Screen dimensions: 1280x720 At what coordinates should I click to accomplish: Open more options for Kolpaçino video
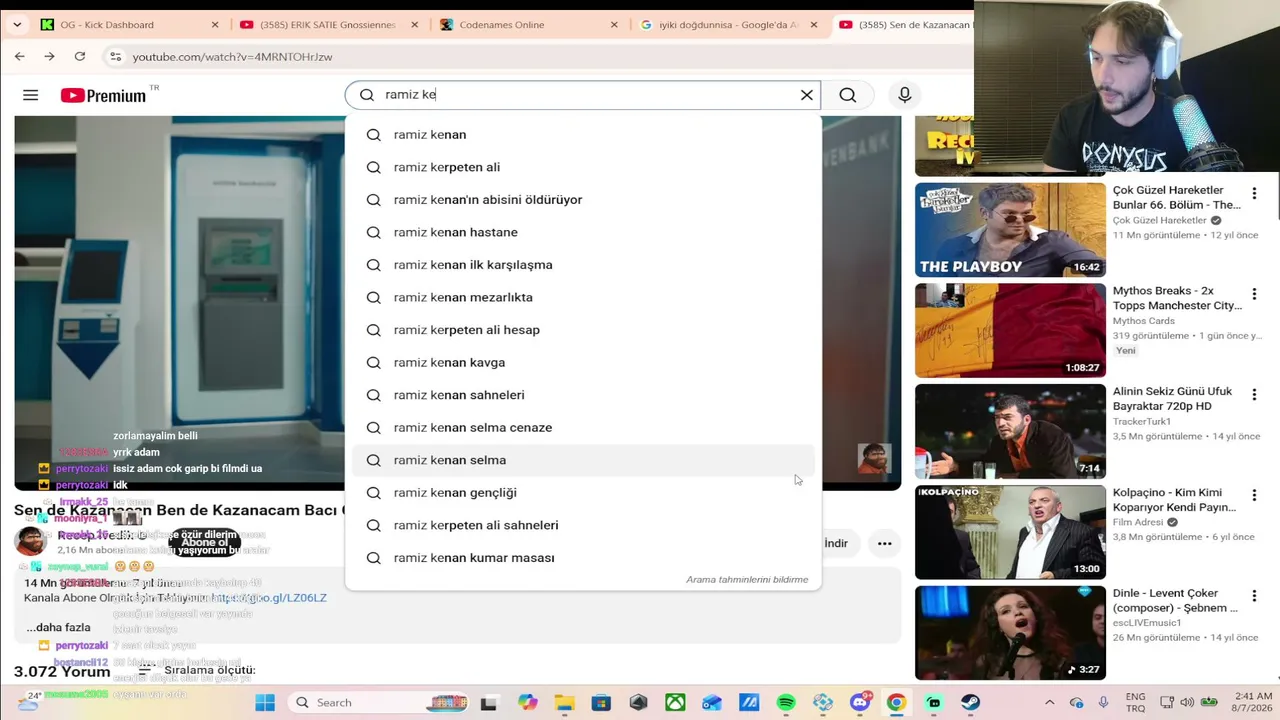[1254, 495]
